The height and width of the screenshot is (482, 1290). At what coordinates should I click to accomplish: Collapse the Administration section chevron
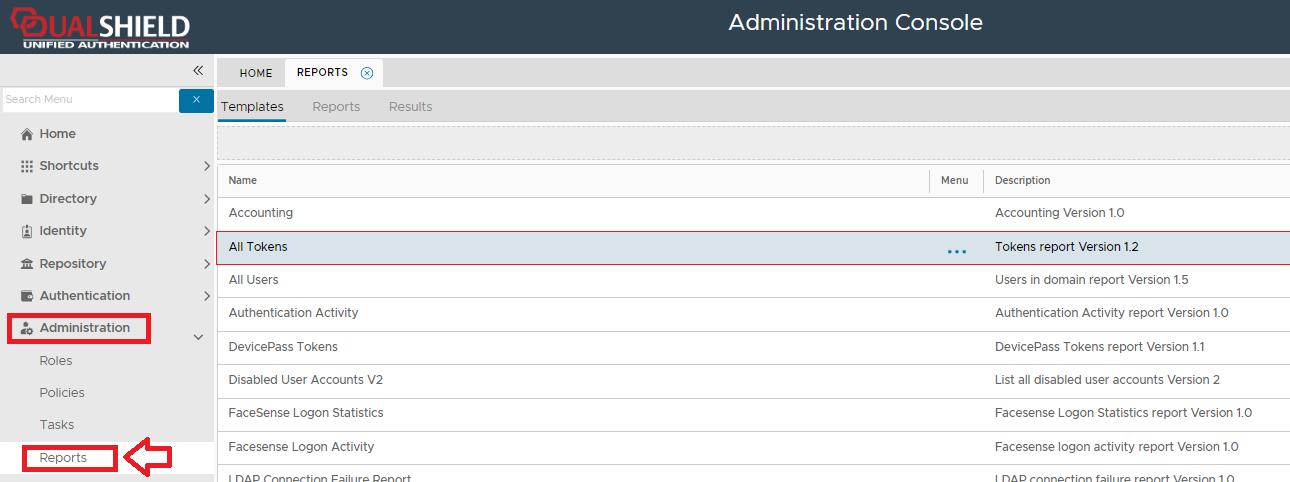(198, 338)
